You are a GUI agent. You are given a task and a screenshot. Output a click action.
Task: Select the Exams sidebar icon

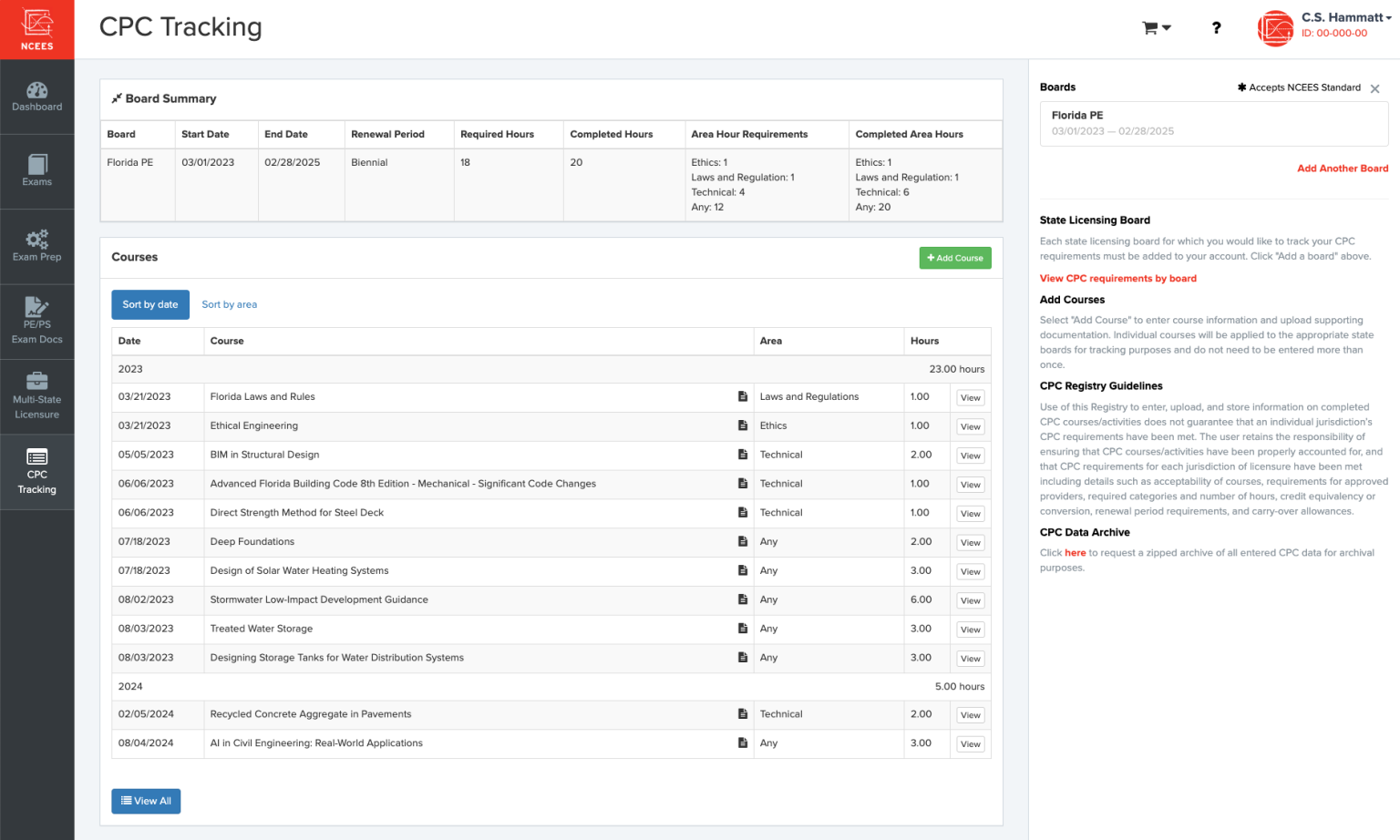[x=36, y=170]
